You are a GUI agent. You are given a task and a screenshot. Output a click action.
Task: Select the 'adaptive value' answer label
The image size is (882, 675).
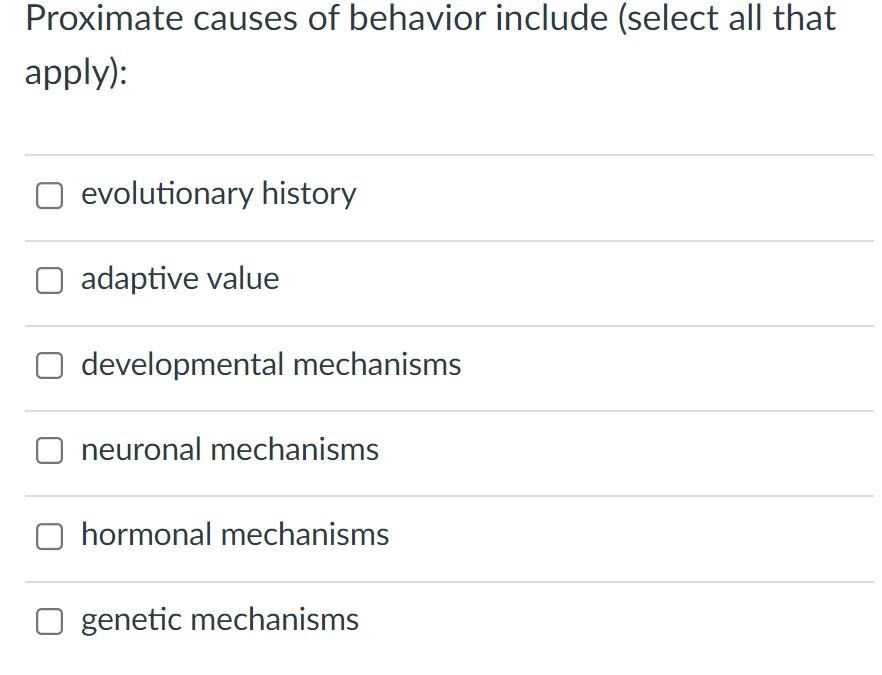(180, 280)
